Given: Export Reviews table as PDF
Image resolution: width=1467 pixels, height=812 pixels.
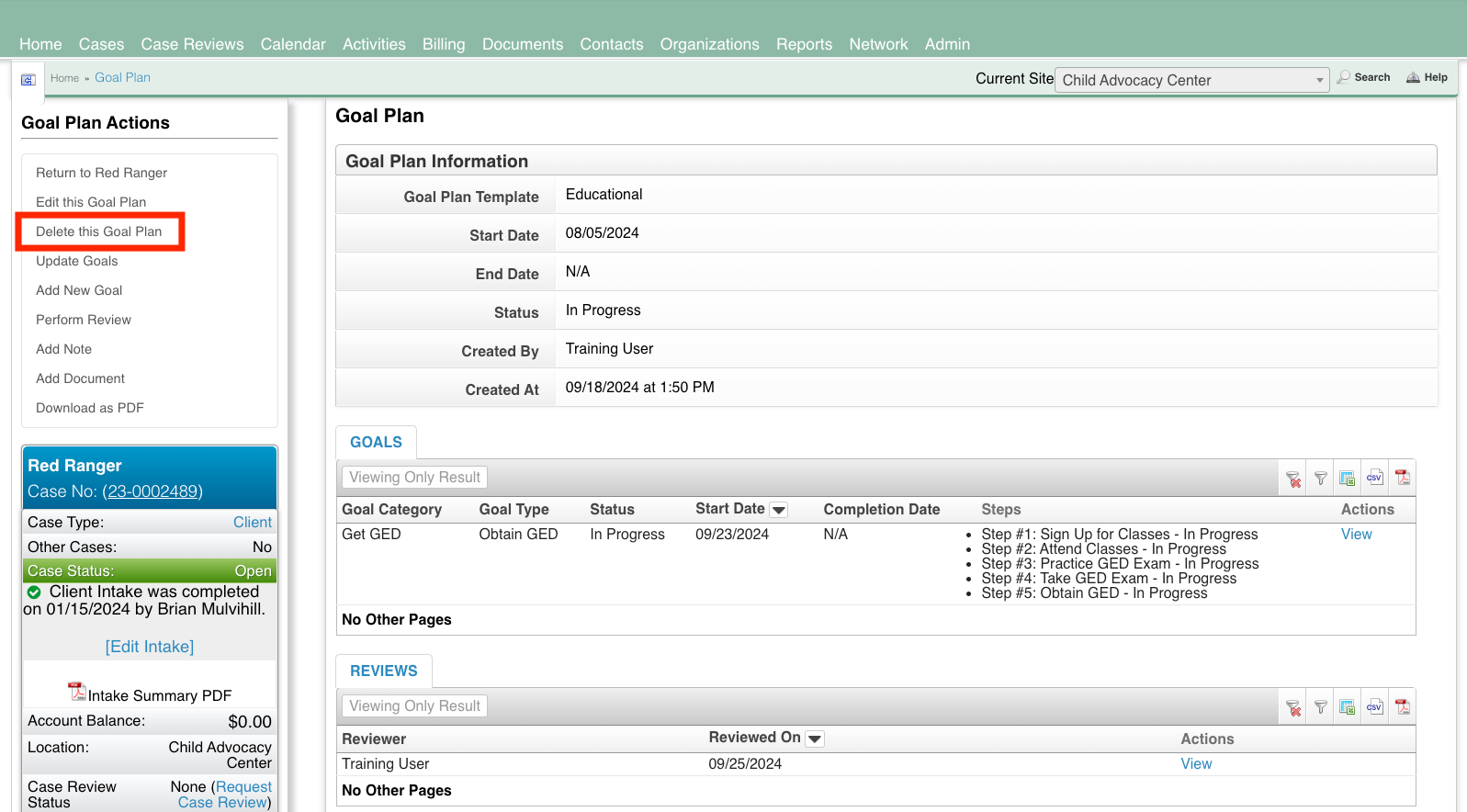Looking at the screenshot, I should (1403, 707).
